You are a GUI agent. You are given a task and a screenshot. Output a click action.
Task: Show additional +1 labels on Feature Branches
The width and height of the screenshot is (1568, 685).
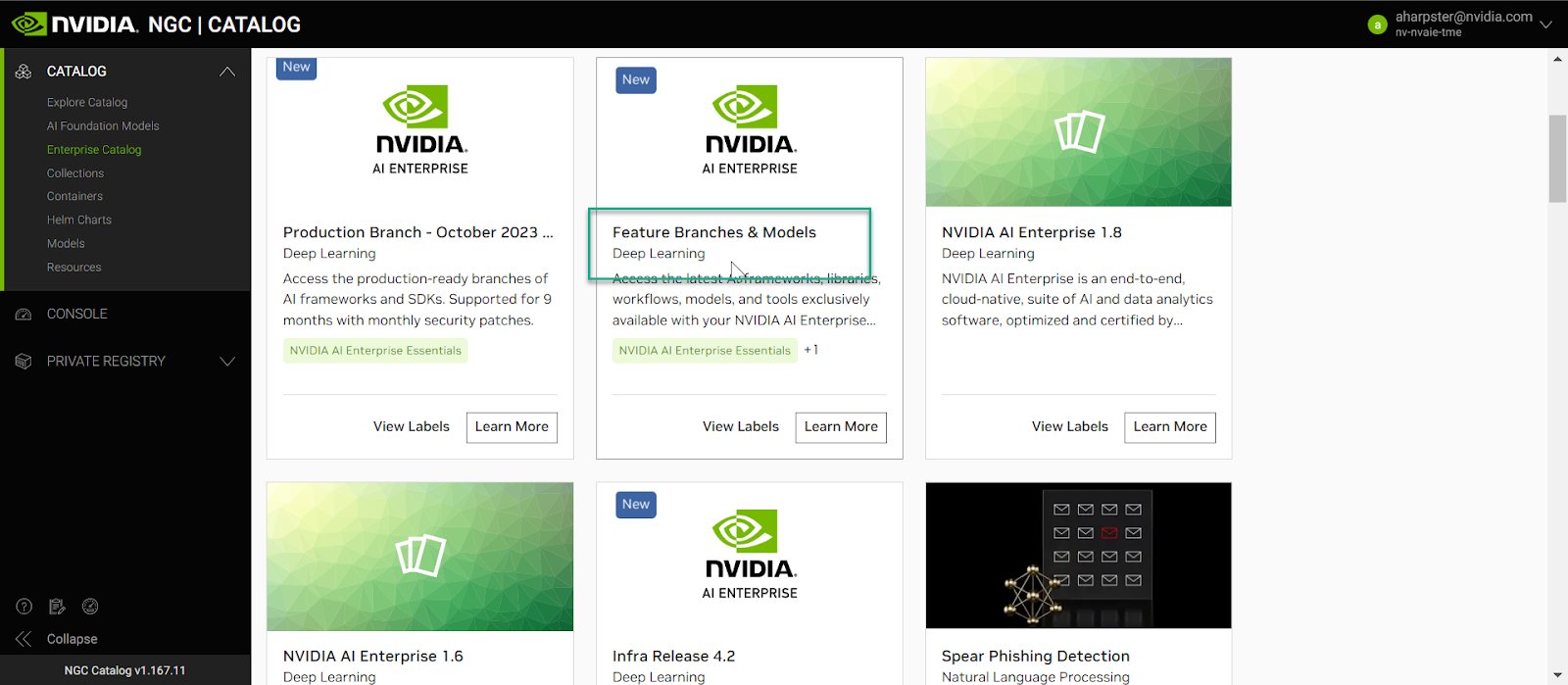click(811, 350)
